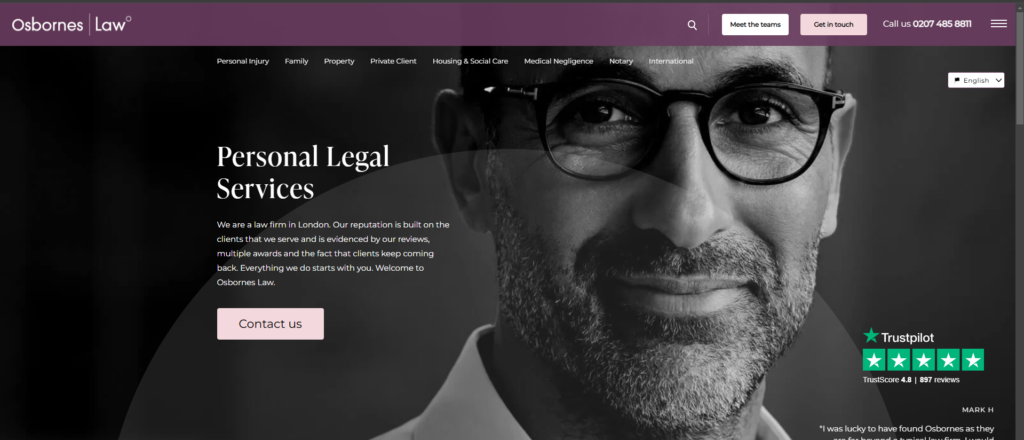Open the Personal Injury menu
The width and height of the screenshot is (1024, 440).
243,61
